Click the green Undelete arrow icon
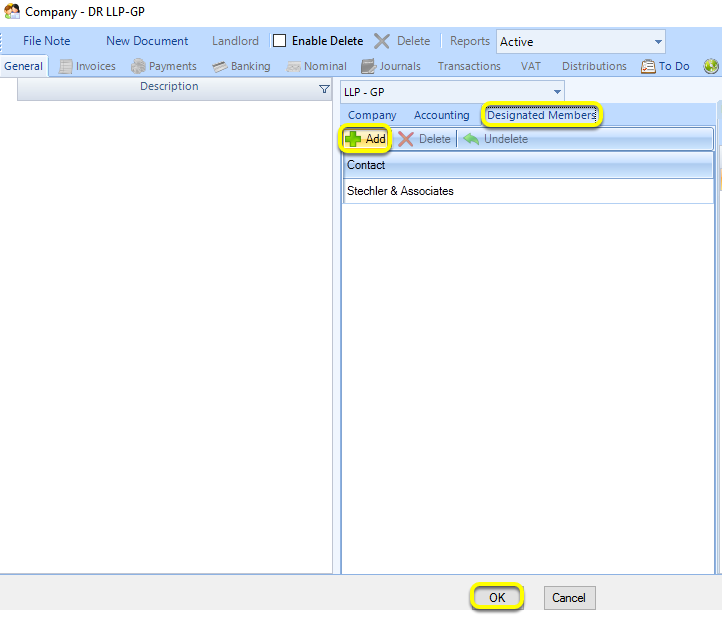Screen dimensions: 722x617 click(x=471, y=139)
